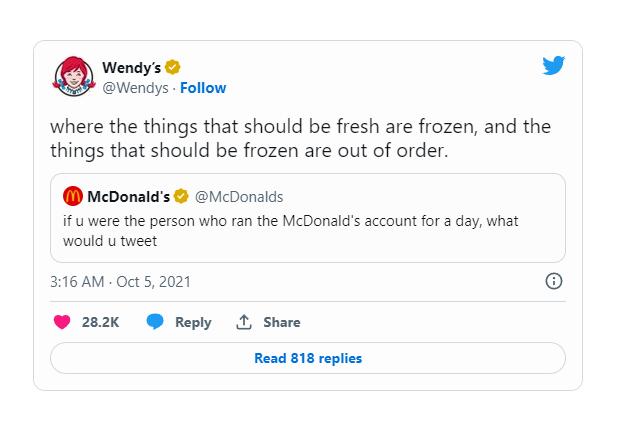Click the Reply text label
The width and height of the screenshot is (642, 422).
pyautogui.click(x=193, y=322)
